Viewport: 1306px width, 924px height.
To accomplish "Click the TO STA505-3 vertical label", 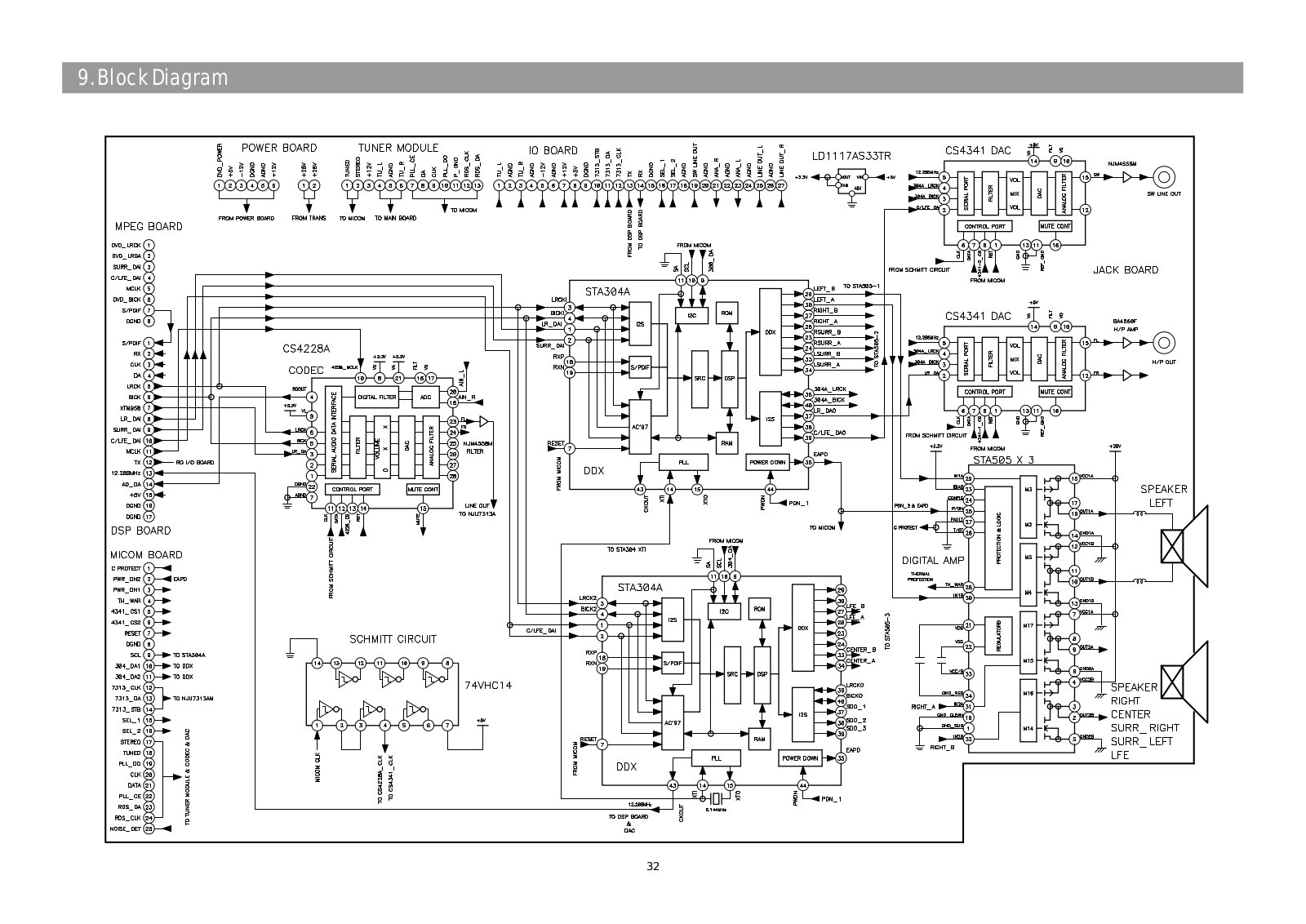I will click(x=886, y=633).
